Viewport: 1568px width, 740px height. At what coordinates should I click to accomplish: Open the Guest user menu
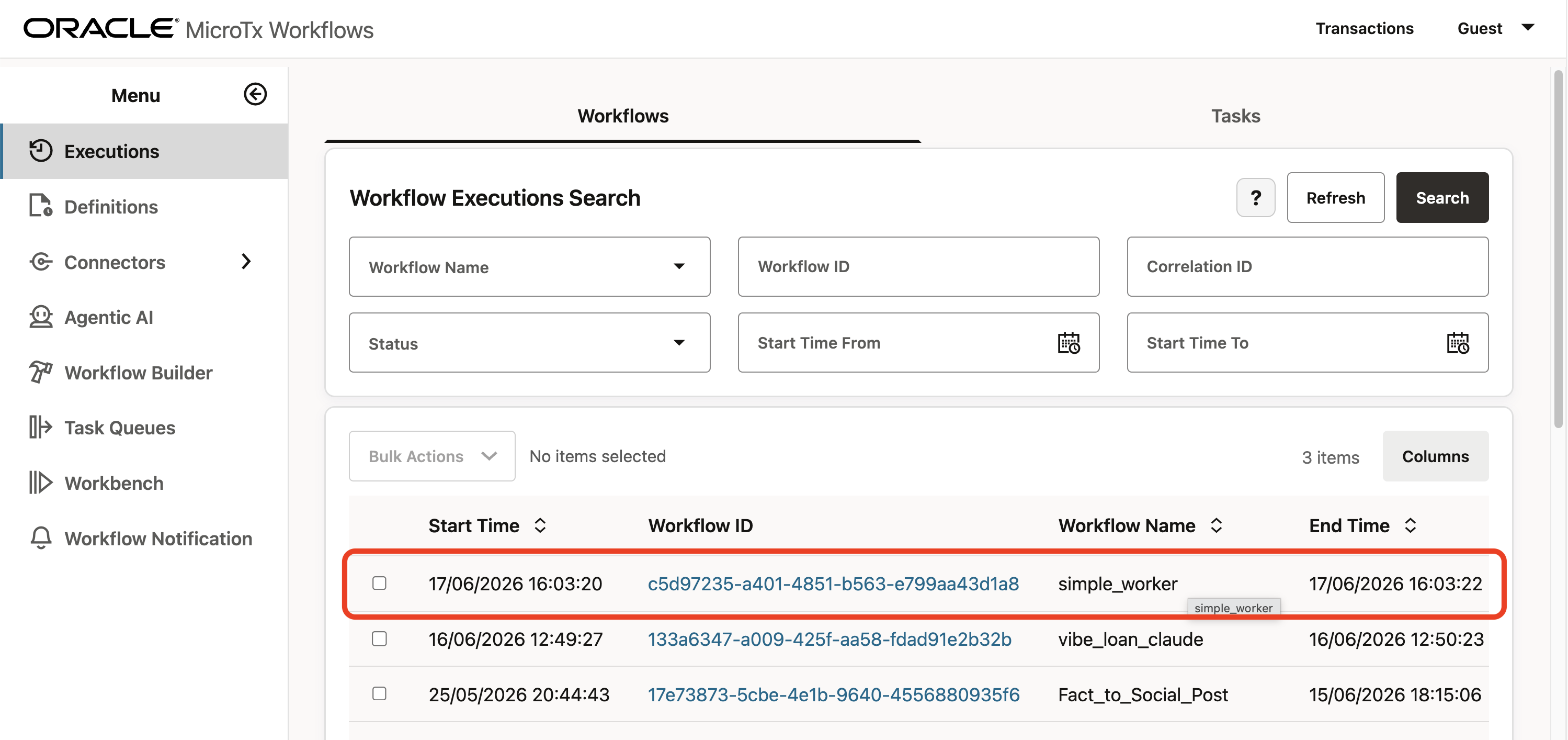pos(1495,29)
